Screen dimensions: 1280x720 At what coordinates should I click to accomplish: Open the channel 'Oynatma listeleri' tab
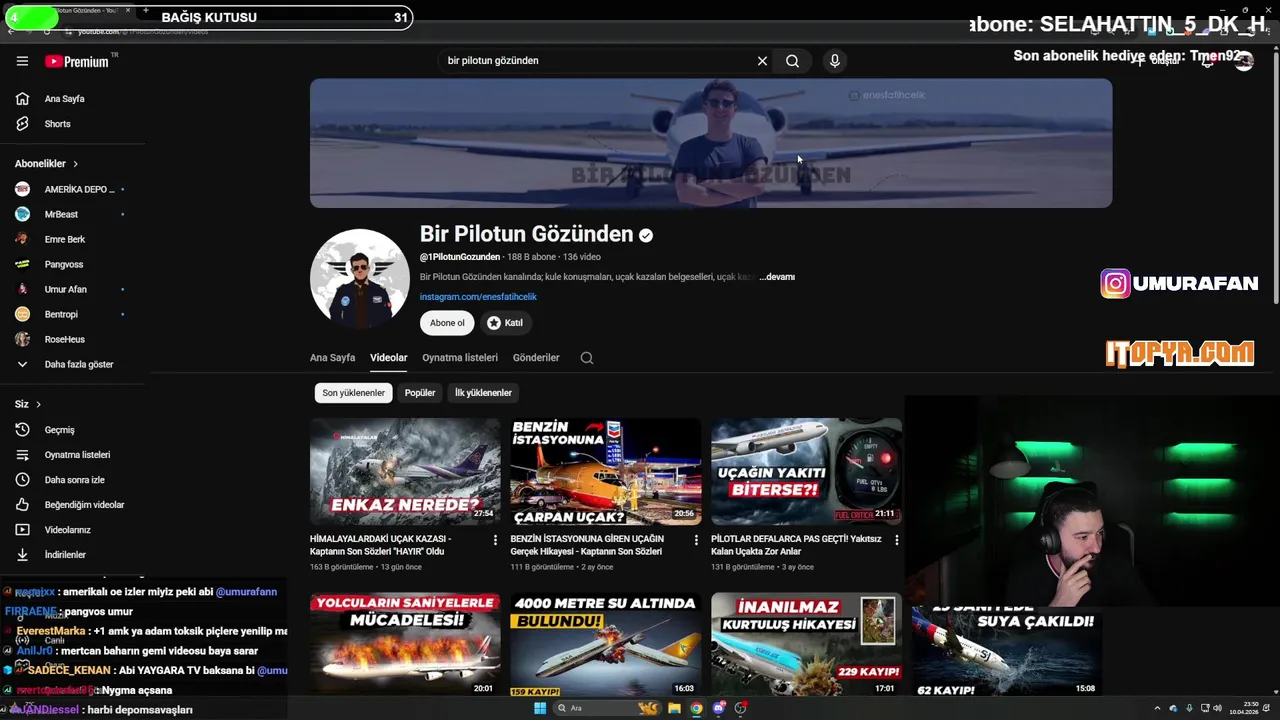coord(460,358)
